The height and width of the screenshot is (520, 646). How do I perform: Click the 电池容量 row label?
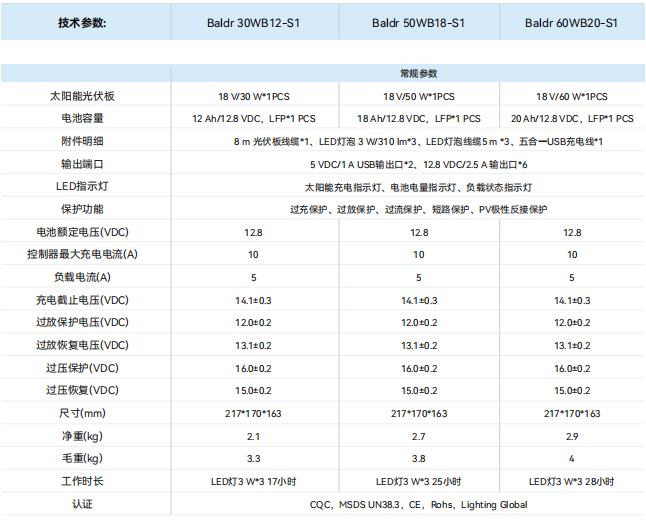pyautogui.click(x=82, y=118)
